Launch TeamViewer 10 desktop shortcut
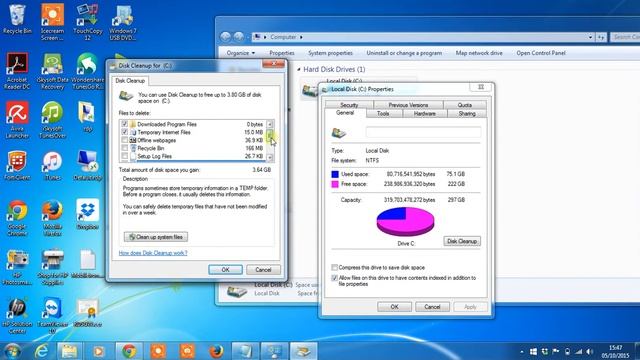 52,316
